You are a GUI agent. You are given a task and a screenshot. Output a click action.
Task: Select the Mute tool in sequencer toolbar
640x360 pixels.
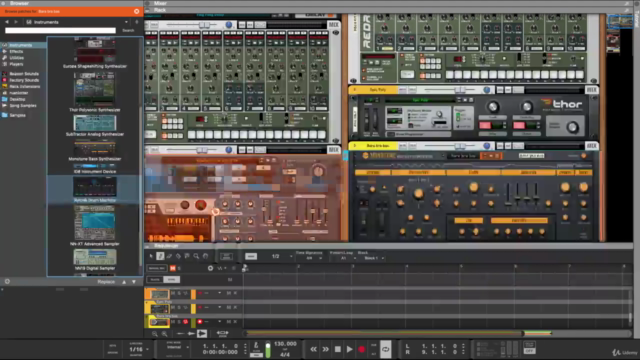pos(187,256)
